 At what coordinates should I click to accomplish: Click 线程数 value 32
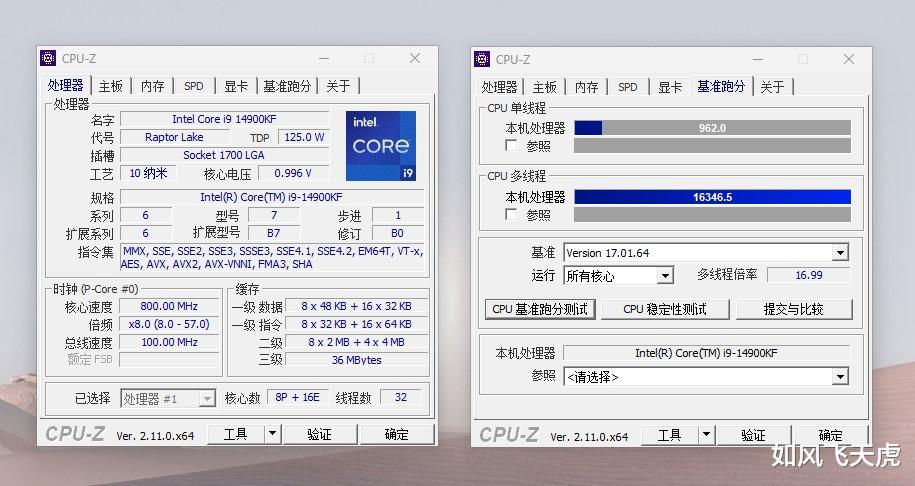pyautogui.click(x=400, y=397)
